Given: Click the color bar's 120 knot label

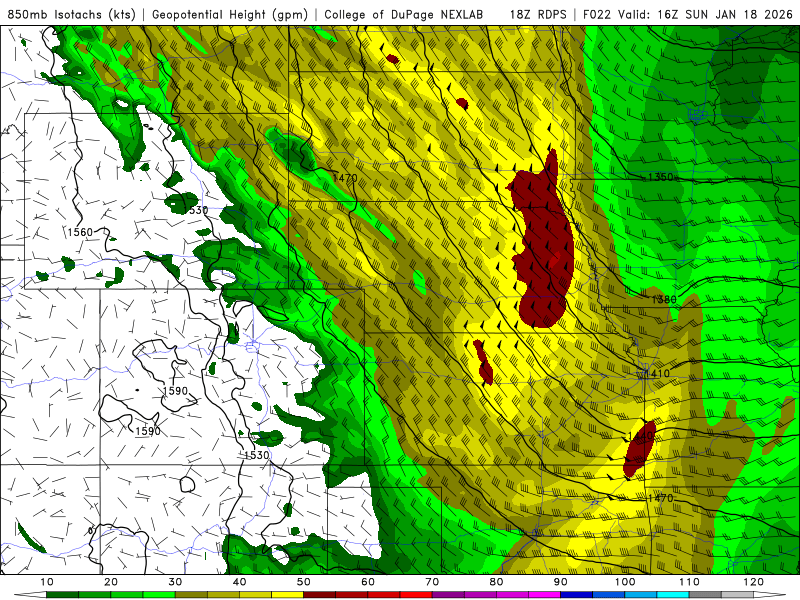Looking at the screenshot, I should pyautogui.click(x=754, y=582).
